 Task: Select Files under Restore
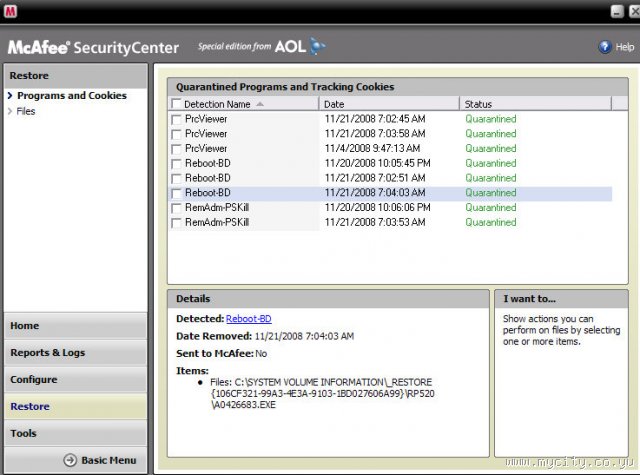pos(26,111)
